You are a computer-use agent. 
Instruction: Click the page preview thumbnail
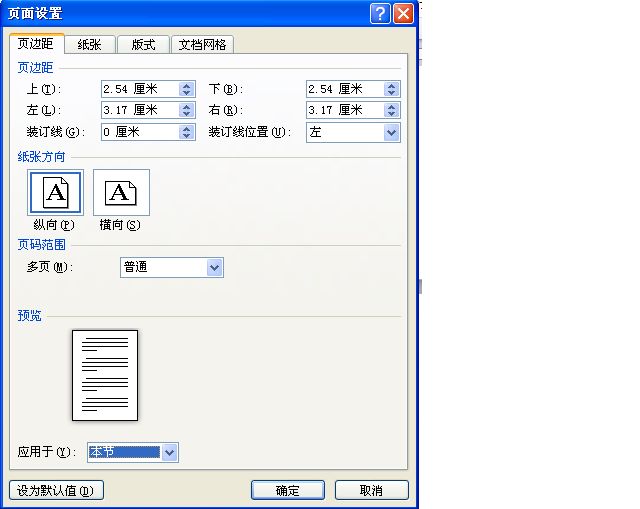[105, 375]
